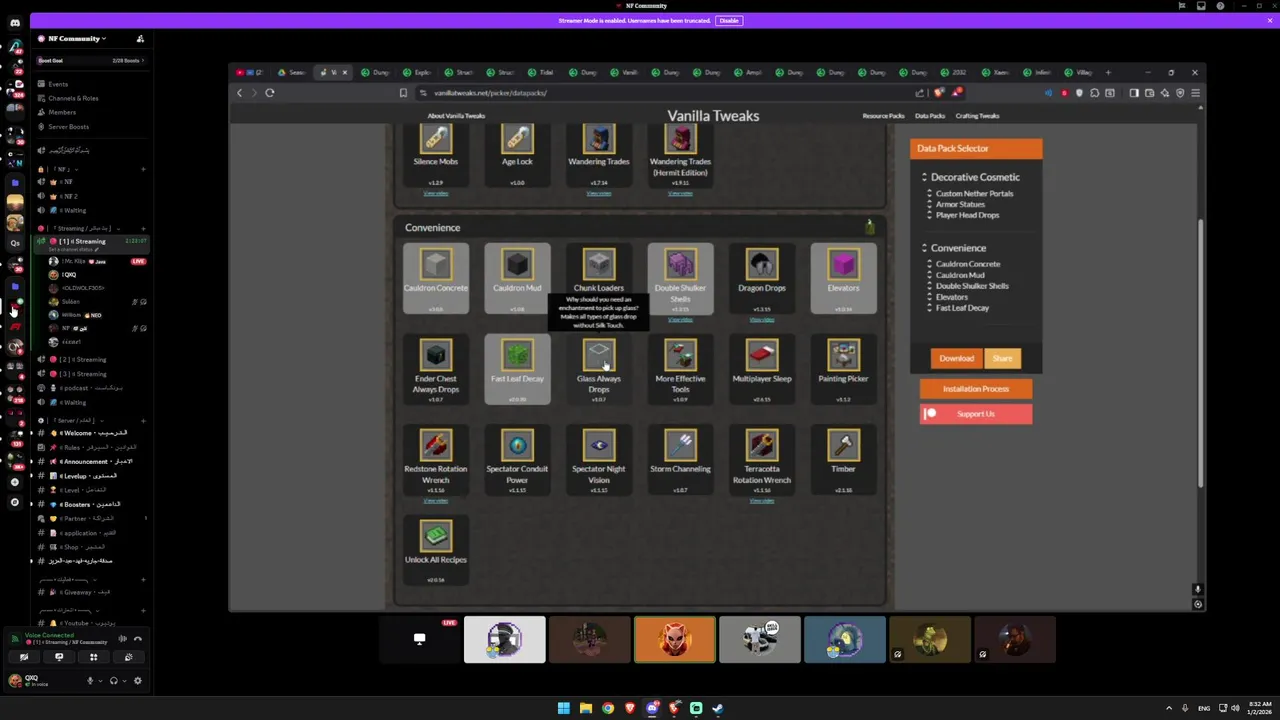
Task: Toggle Discord microphone mute
Action: point(90,681)
